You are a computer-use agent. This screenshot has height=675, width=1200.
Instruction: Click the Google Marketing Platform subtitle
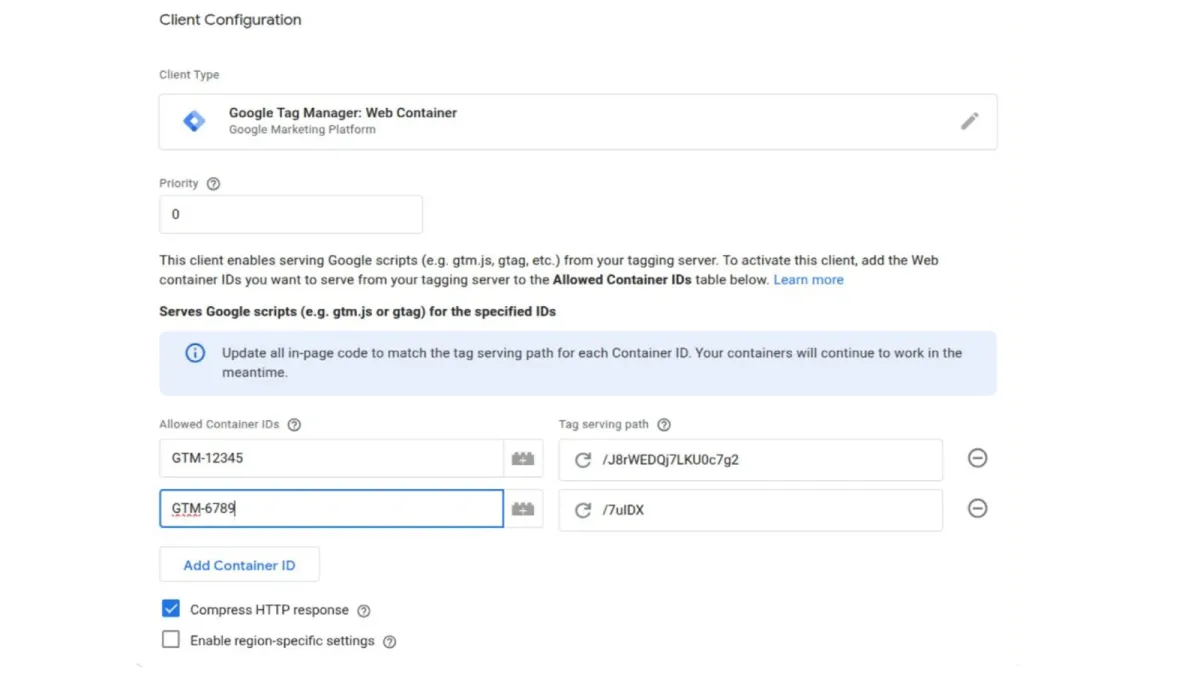click(x=302, y=130)
